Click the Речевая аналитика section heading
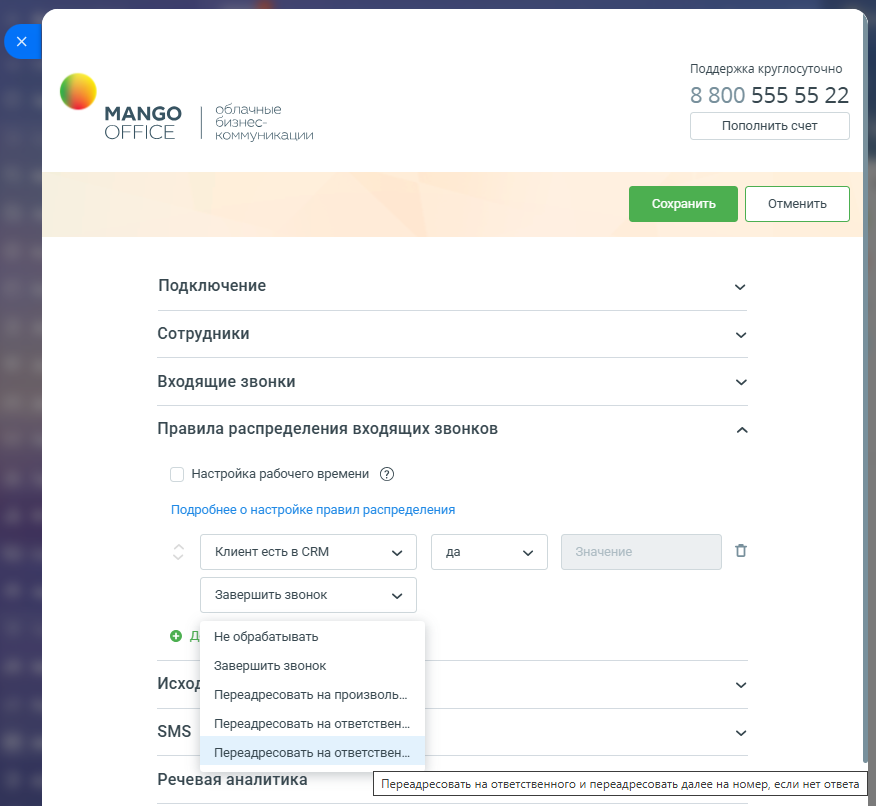The height and width of the screenshot is (806, 876). [232, 780]
